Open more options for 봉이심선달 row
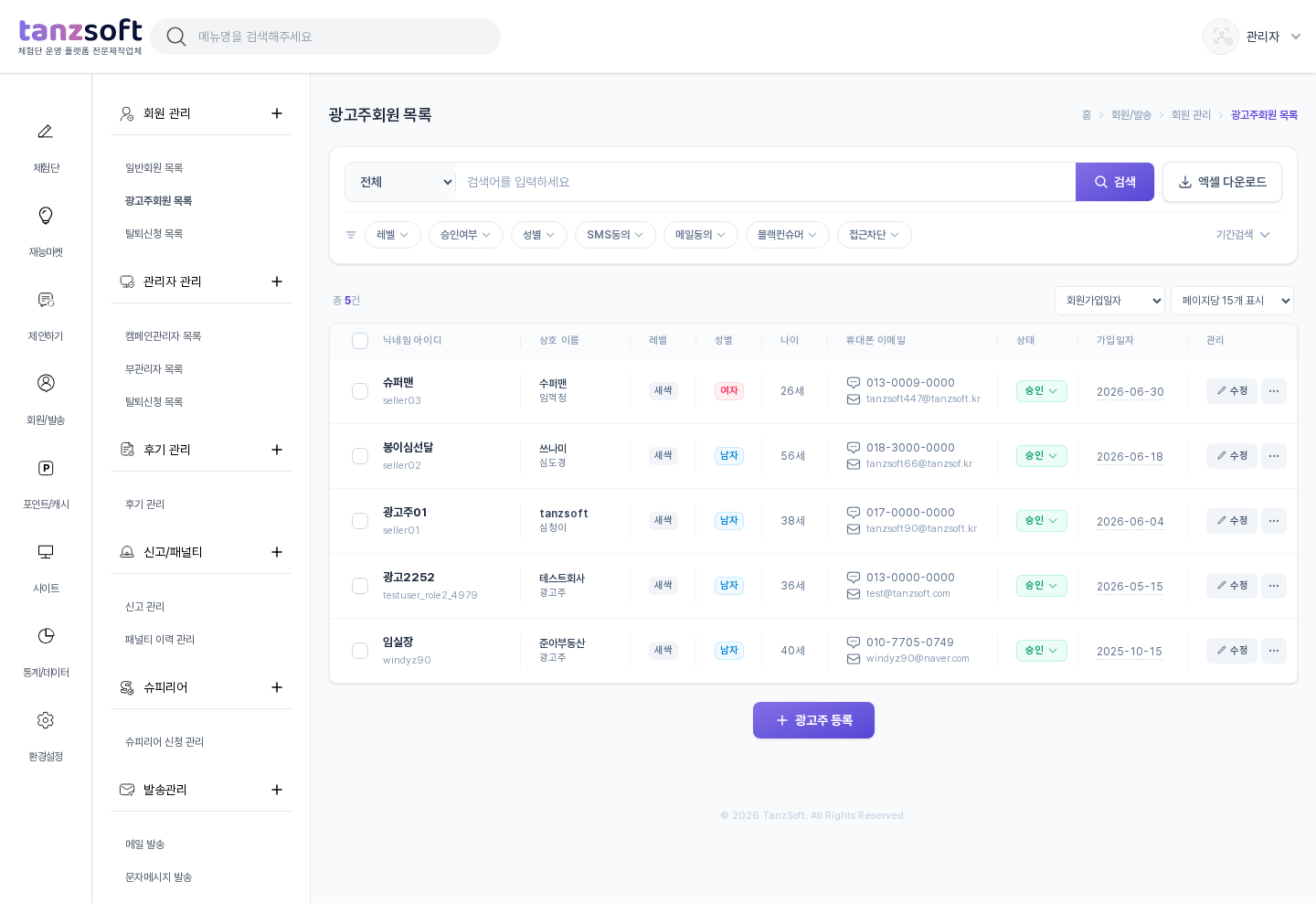 click(1274, 456)
